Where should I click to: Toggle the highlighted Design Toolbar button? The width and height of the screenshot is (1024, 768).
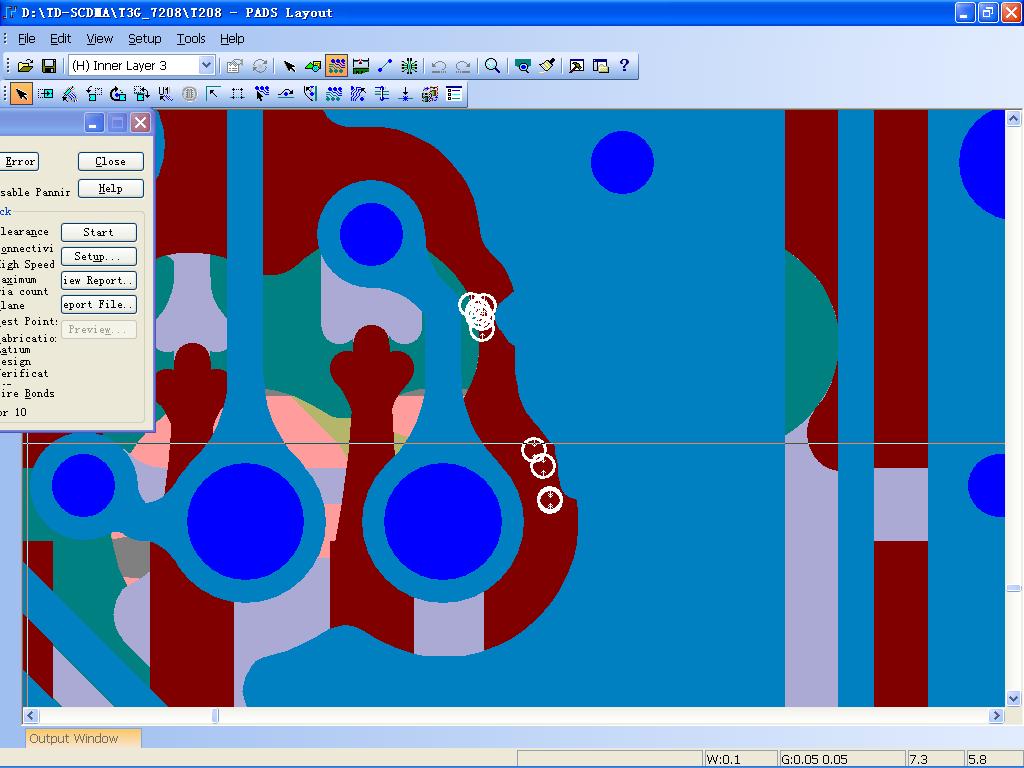click(337, 66)
